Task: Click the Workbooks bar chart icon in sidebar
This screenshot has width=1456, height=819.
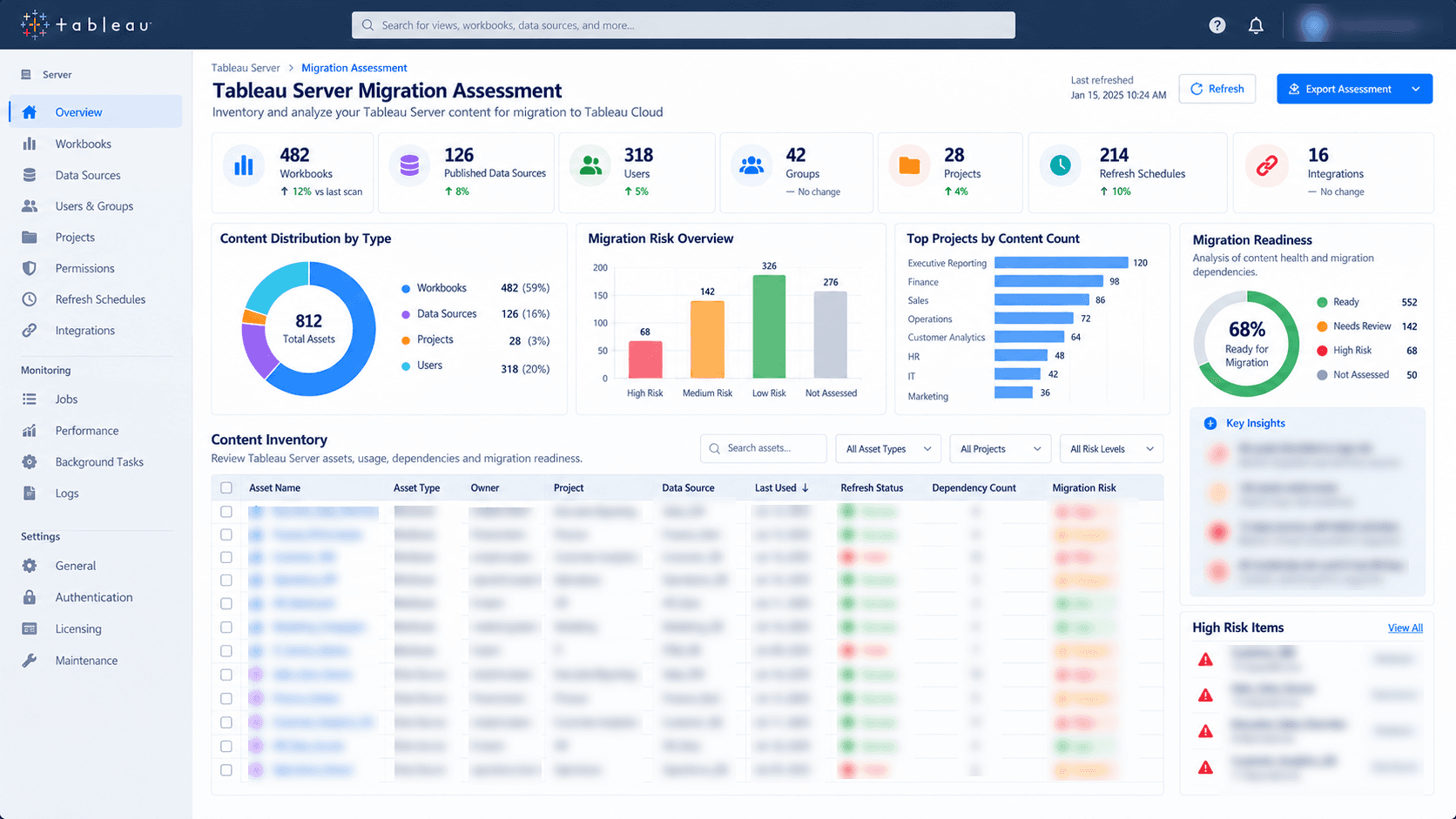Action: (x=30, y=144)
